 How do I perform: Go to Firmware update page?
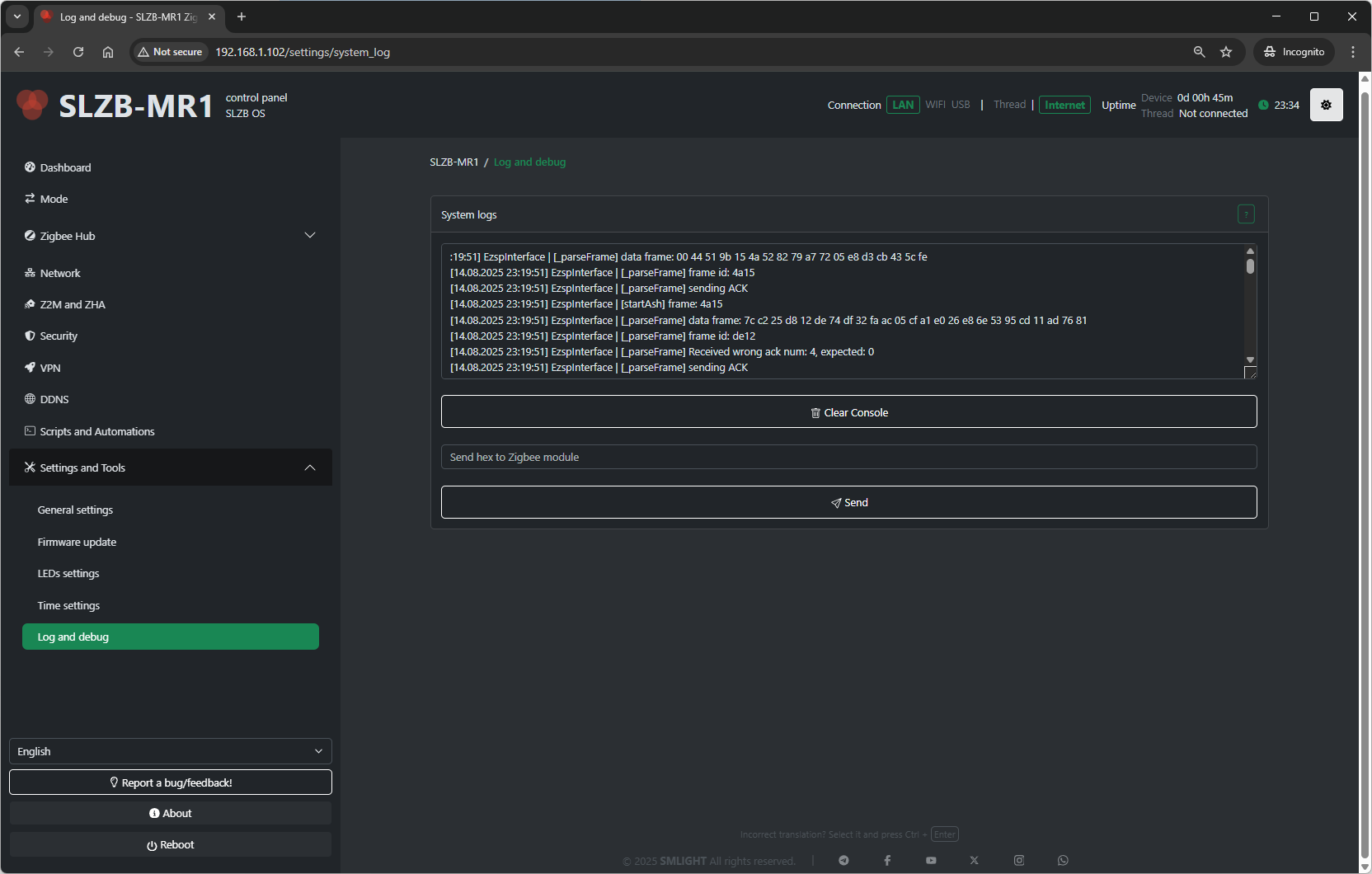(x=77, y=542)
